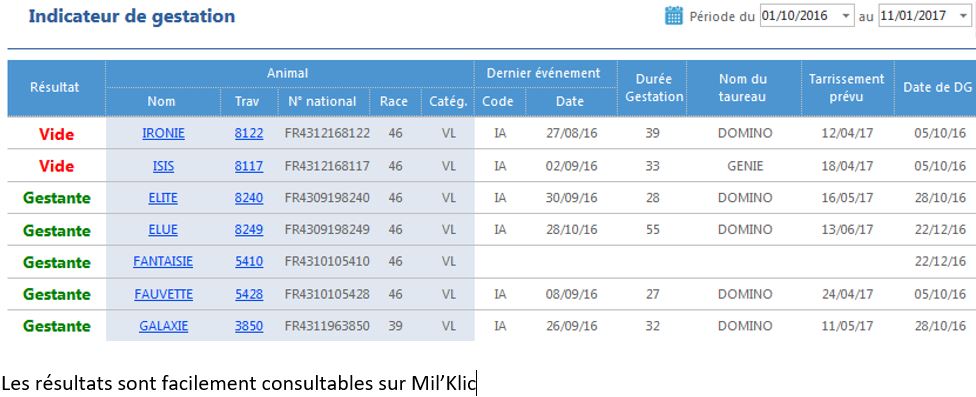Select the Nom du taureau column header
Viewport: 976px width, 397px height.
click(x=743, y=88)
